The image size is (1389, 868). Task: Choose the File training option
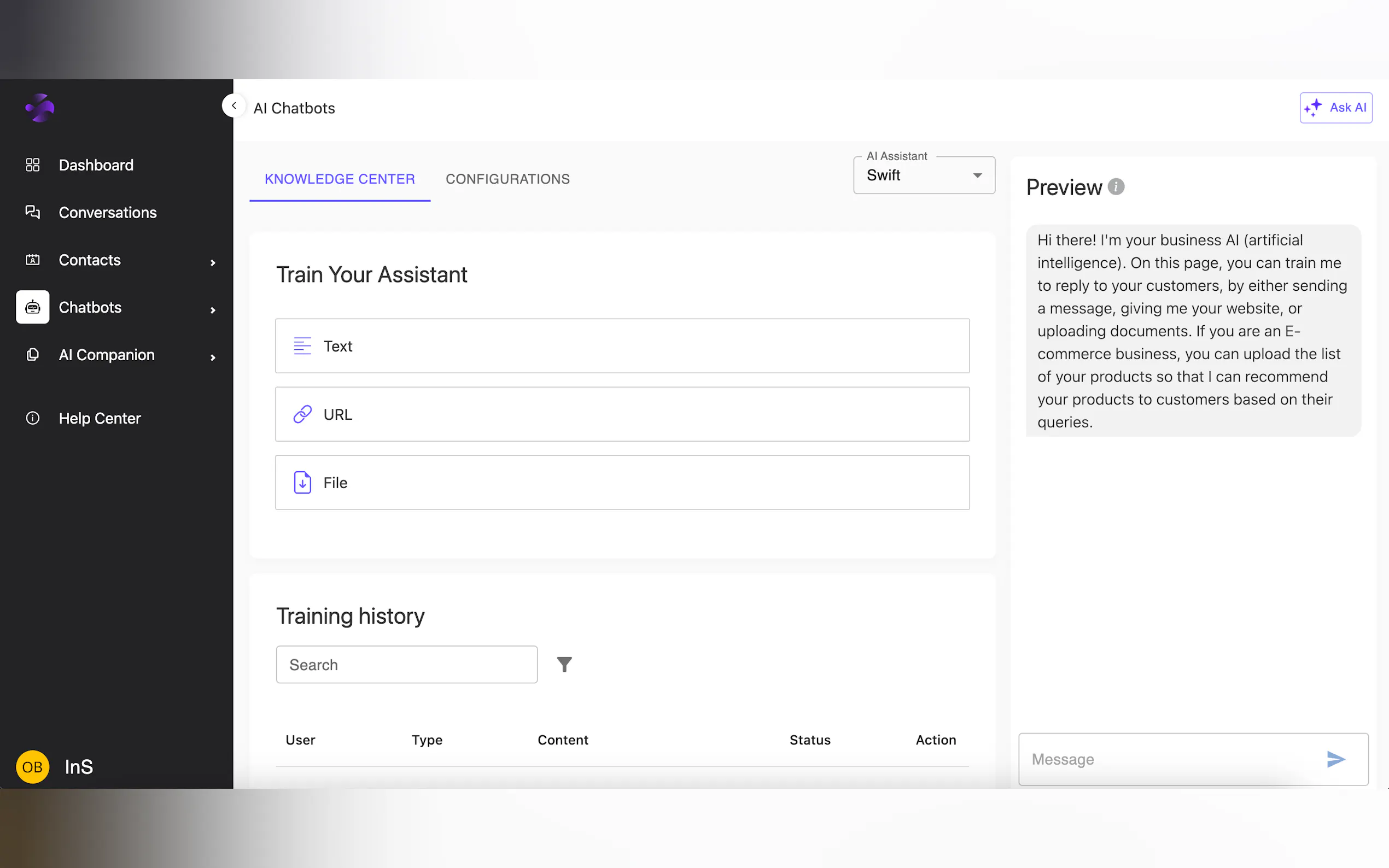(x=622, y=482)
